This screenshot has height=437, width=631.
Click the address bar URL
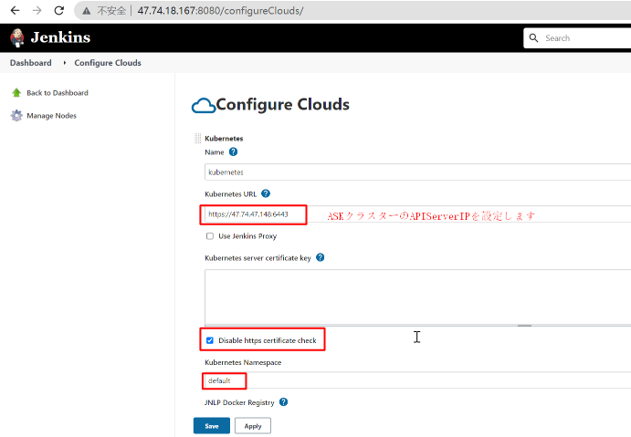220,11
